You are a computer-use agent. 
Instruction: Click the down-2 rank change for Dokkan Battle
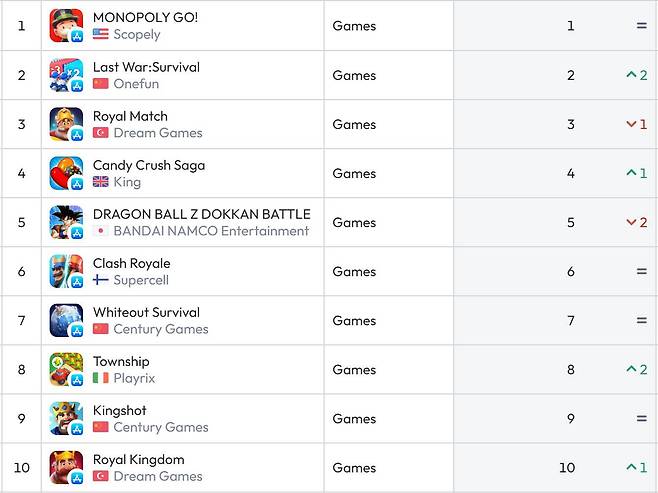(x=637, y=222)
